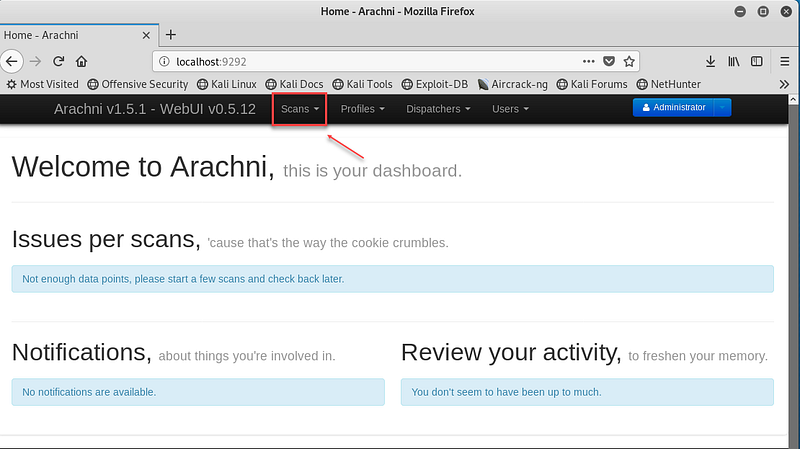Click 'You don't seem to have been up to much.' text

507,392
